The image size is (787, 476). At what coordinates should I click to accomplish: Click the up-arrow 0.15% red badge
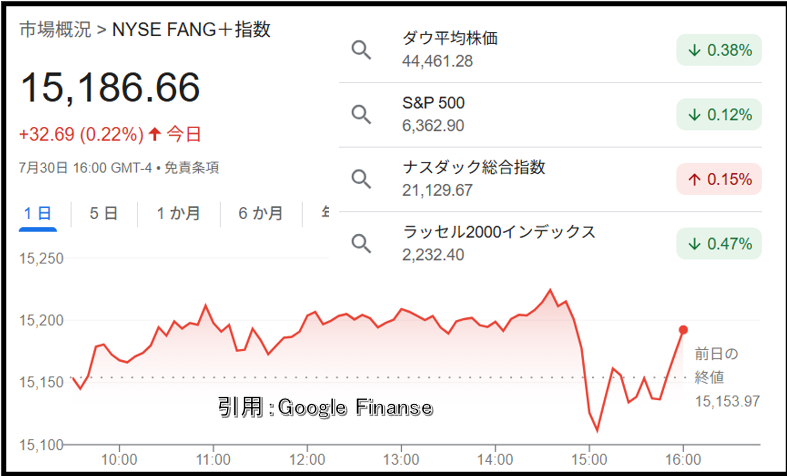[x=719, y=179]
